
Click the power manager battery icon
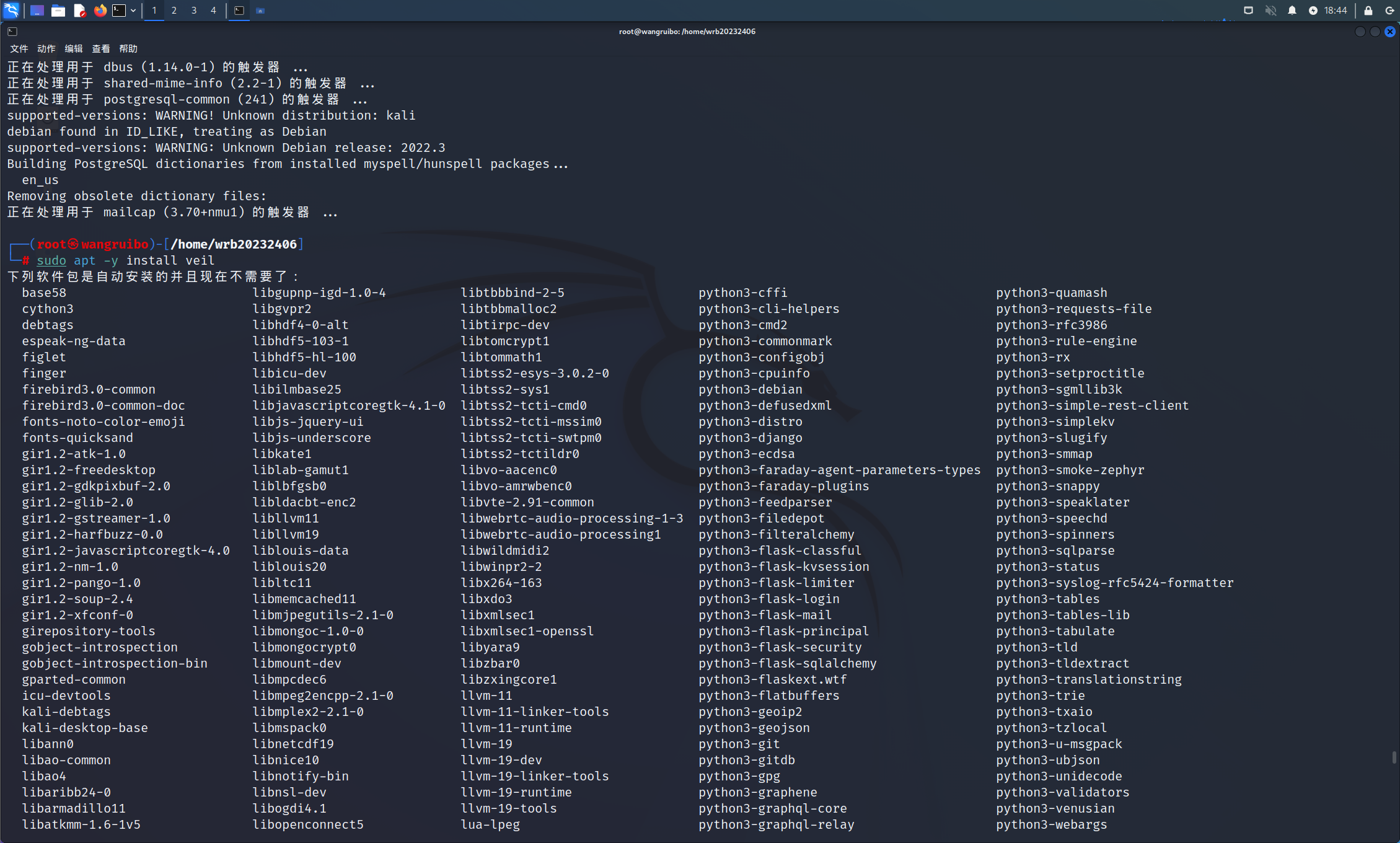tap(1313, 10)
